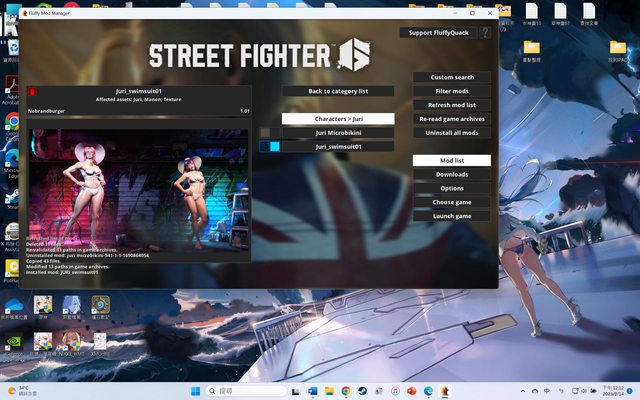
Task: Enable the Juri Microbikini mod toggle
Action: (x=265, y=132)
